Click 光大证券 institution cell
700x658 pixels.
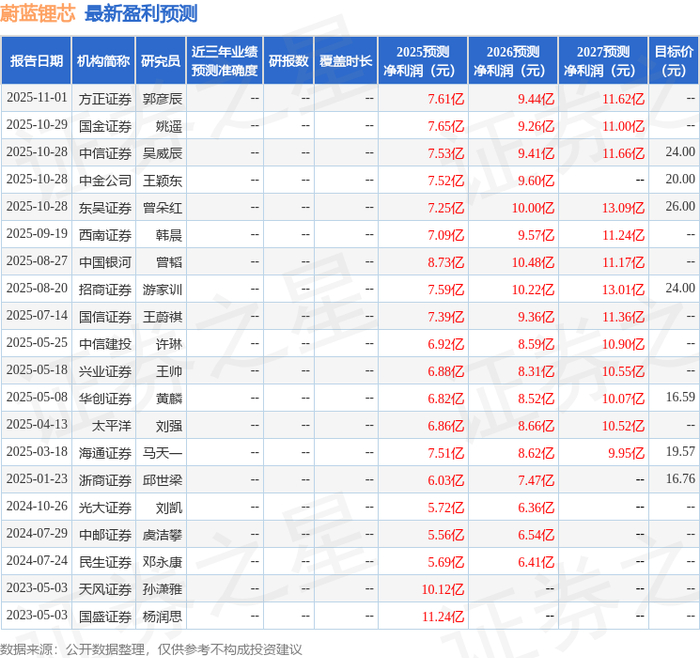pos(105,508)
